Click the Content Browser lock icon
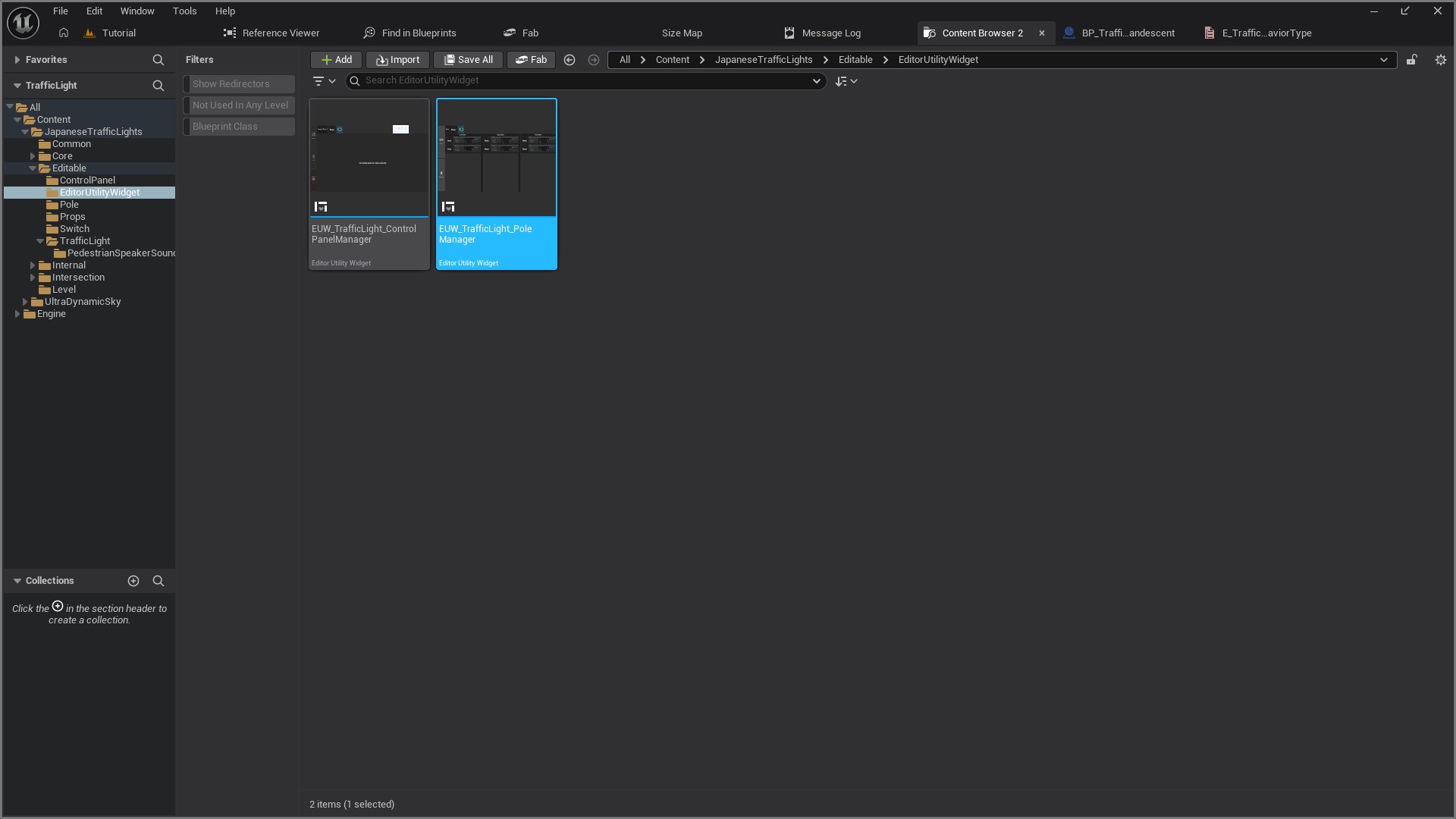This screenshot has width=1456, height=819. point(1411,60)
